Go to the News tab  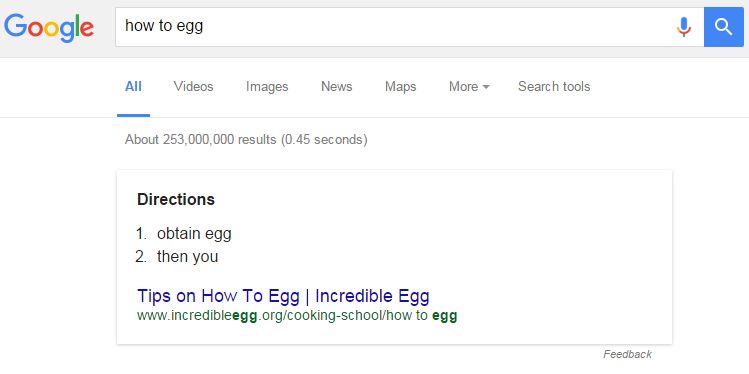pyautogui.click(x=336, y=86)
